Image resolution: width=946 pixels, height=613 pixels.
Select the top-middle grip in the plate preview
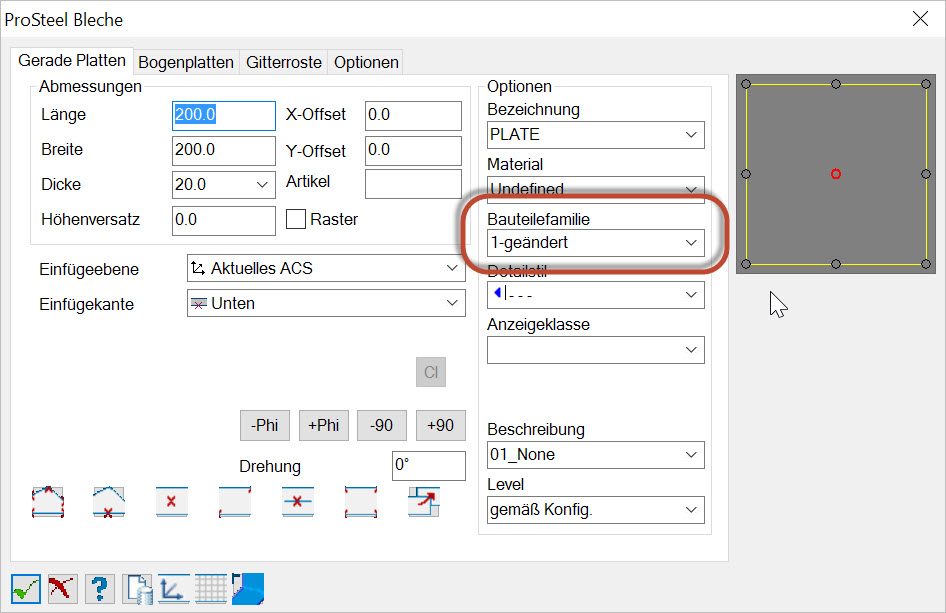(836, 84)
